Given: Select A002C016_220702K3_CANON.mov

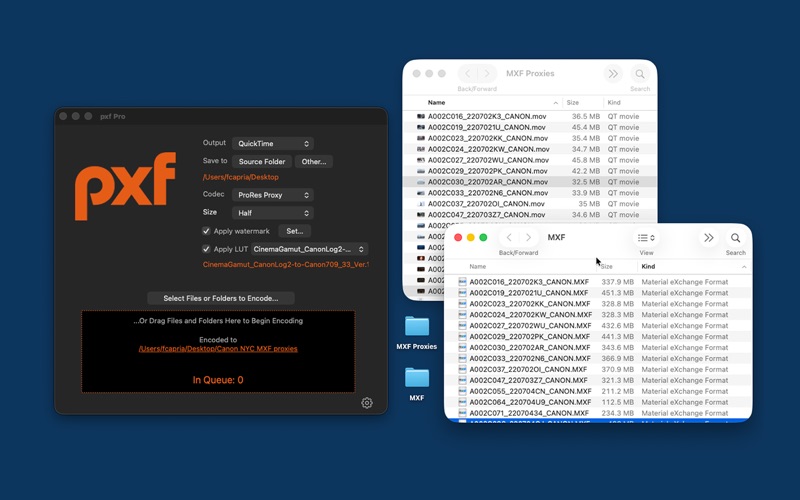Looking at the screenshot, I should (530, 116).
